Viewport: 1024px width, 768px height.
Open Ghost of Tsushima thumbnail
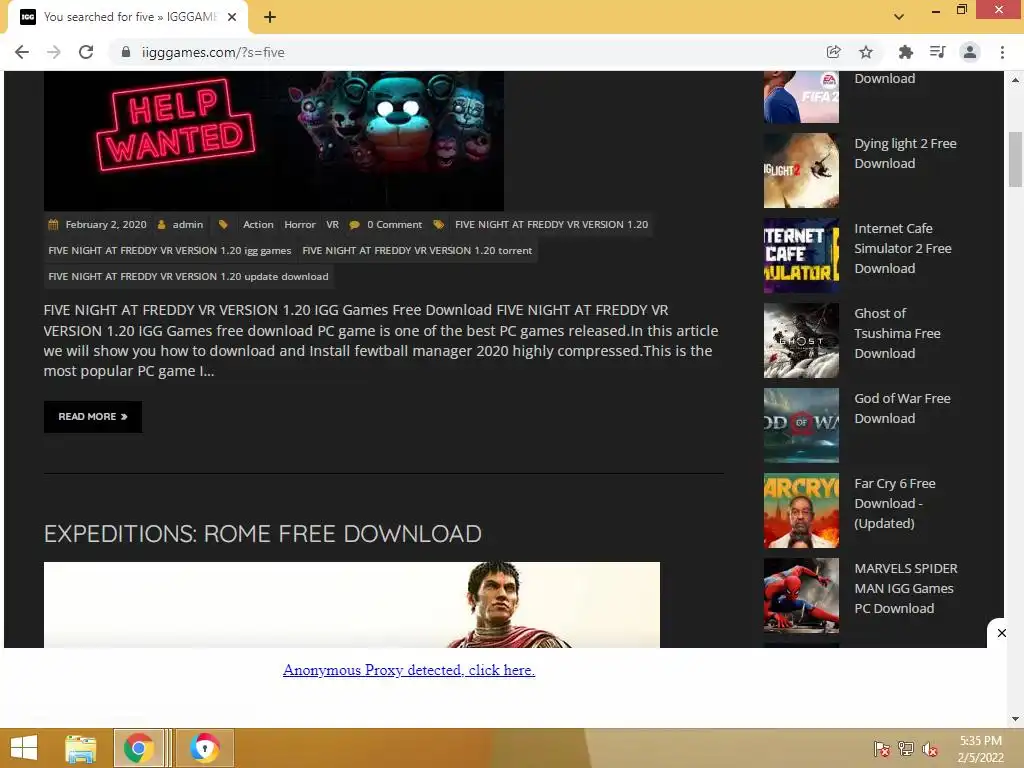point(801,340)
